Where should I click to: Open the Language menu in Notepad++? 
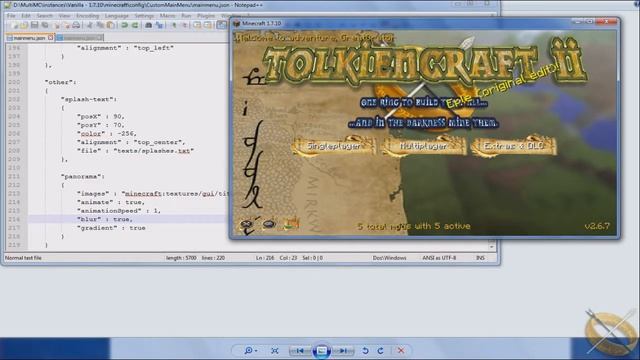pos(117,16)
